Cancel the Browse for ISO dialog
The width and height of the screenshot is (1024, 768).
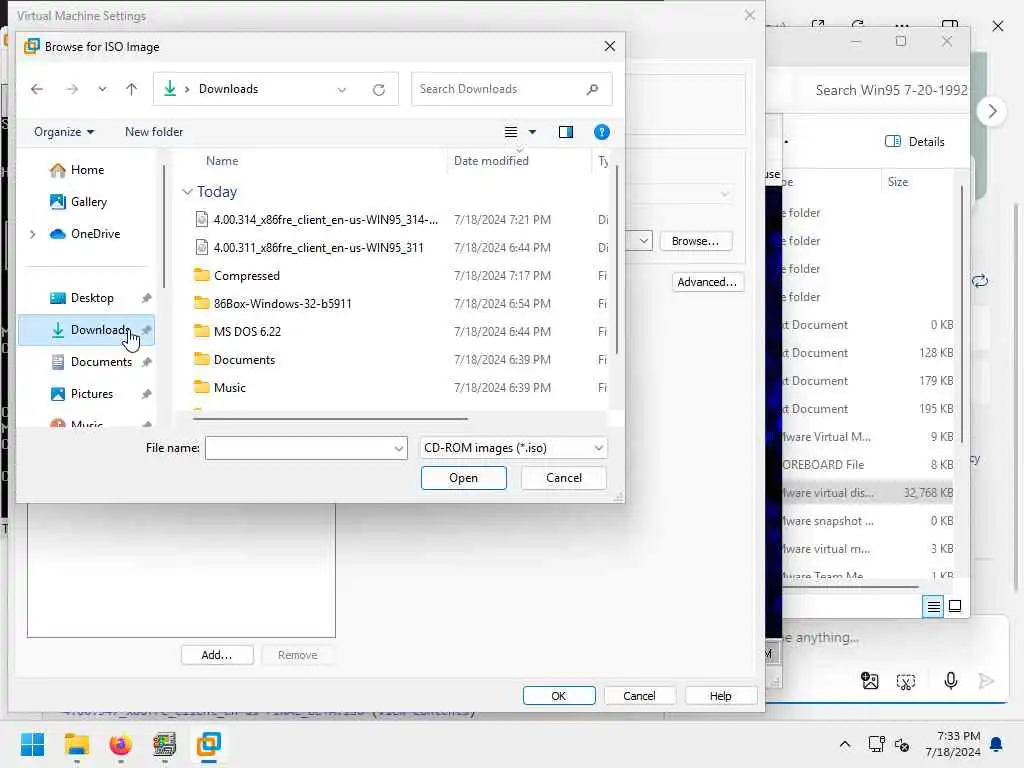564,478
